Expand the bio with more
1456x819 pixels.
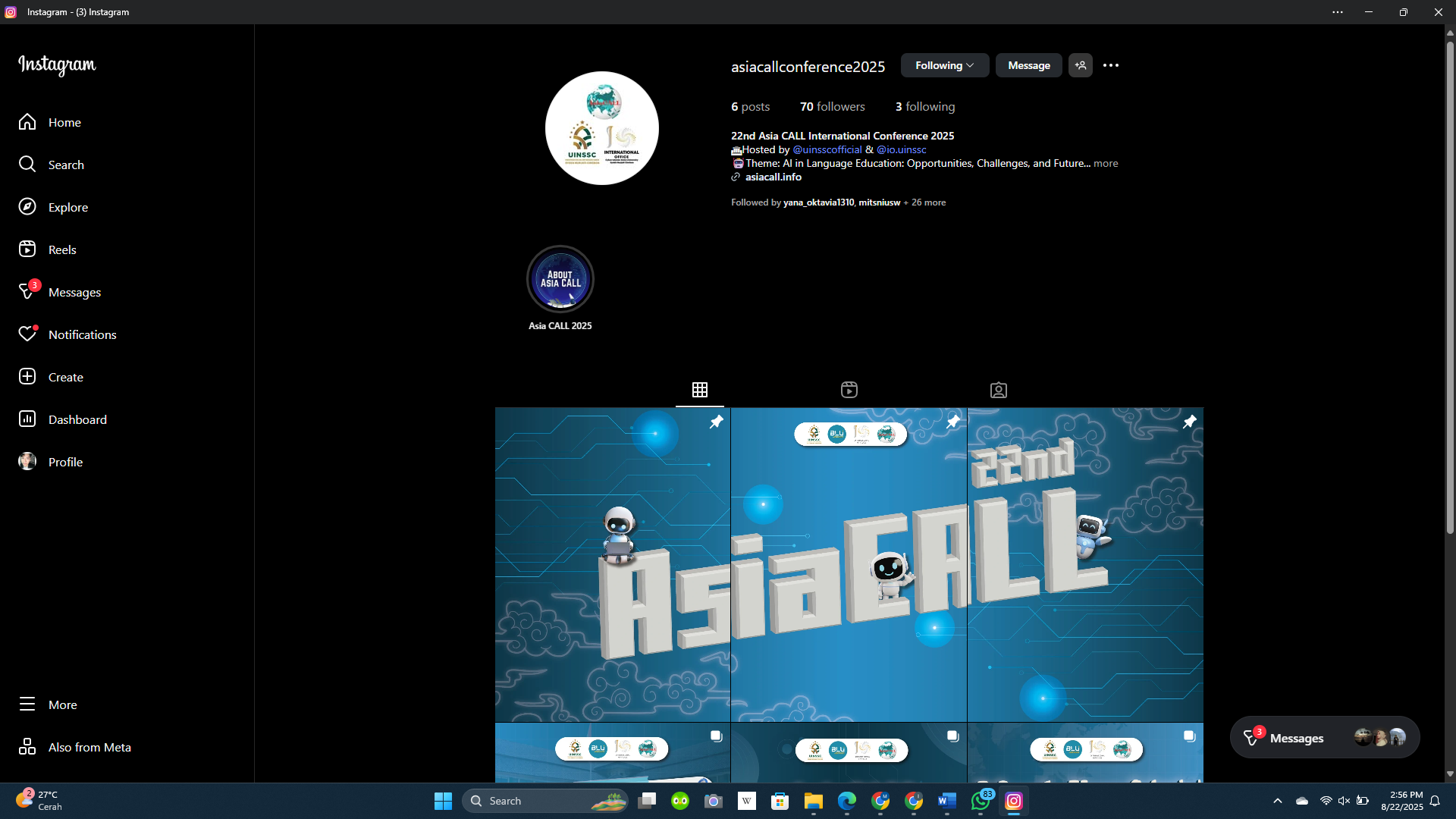[x=1106, y=163]
